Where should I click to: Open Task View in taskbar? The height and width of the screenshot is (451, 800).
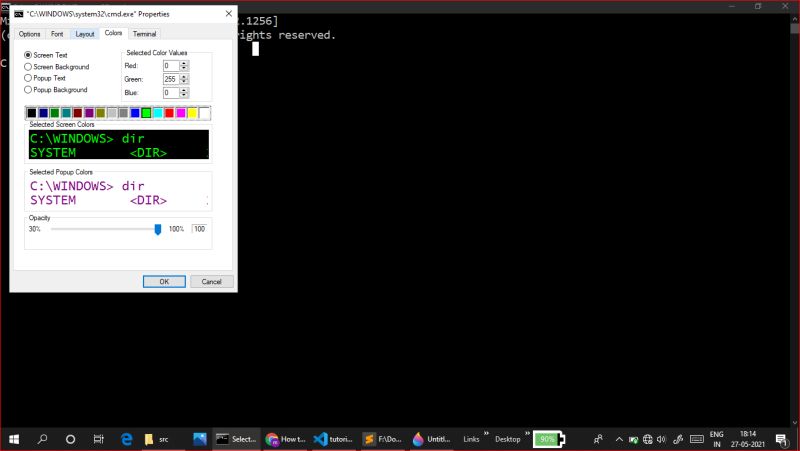98,439
